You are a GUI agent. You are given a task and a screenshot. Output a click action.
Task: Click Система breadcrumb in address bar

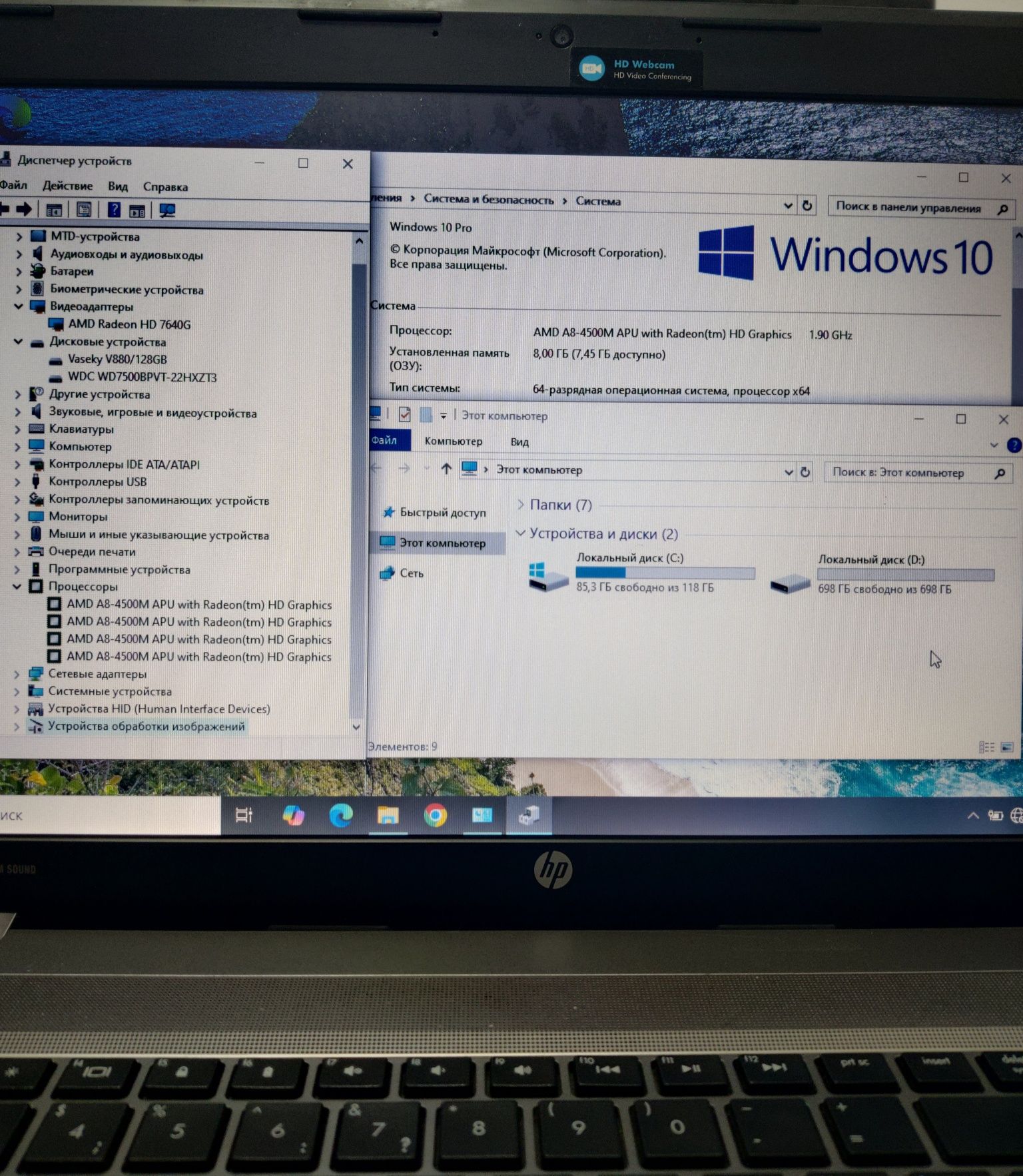(598, 200)
